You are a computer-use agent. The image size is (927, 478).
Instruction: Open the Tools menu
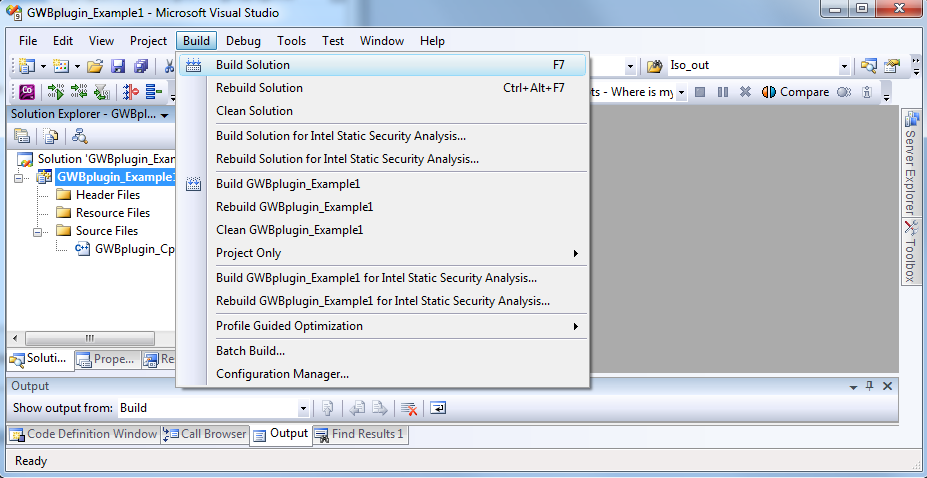coord(291,41)
